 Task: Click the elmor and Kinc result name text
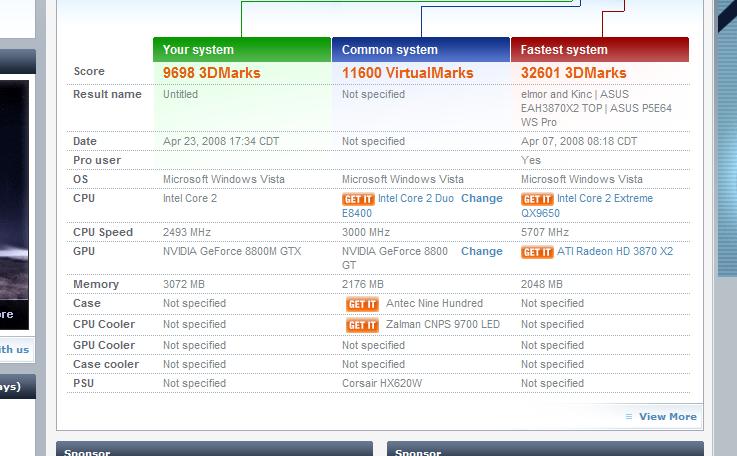(x=596, y=108)
